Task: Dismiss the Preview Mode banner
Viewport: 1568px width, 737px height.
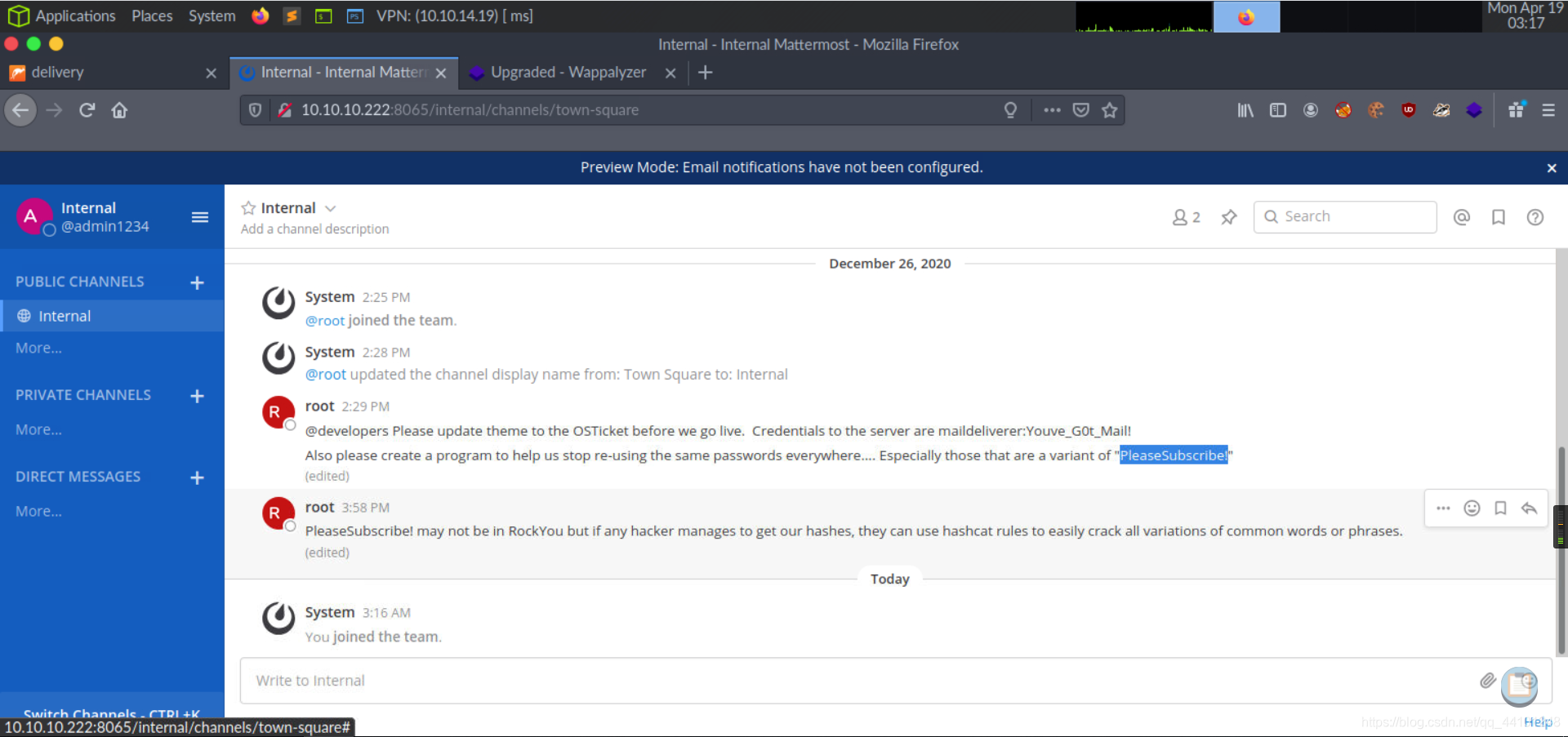Action: point(1552,168)
